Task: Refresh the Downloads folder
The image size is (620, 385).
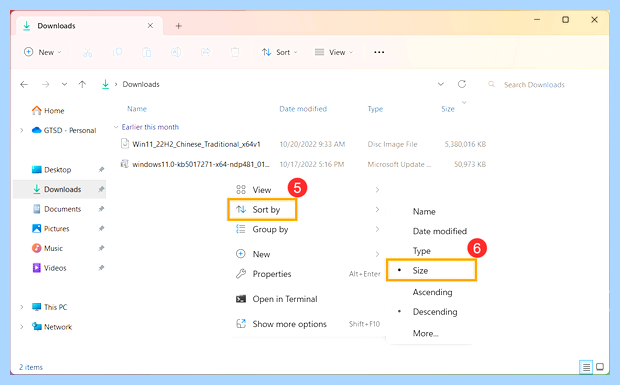Action: (462, 84)
